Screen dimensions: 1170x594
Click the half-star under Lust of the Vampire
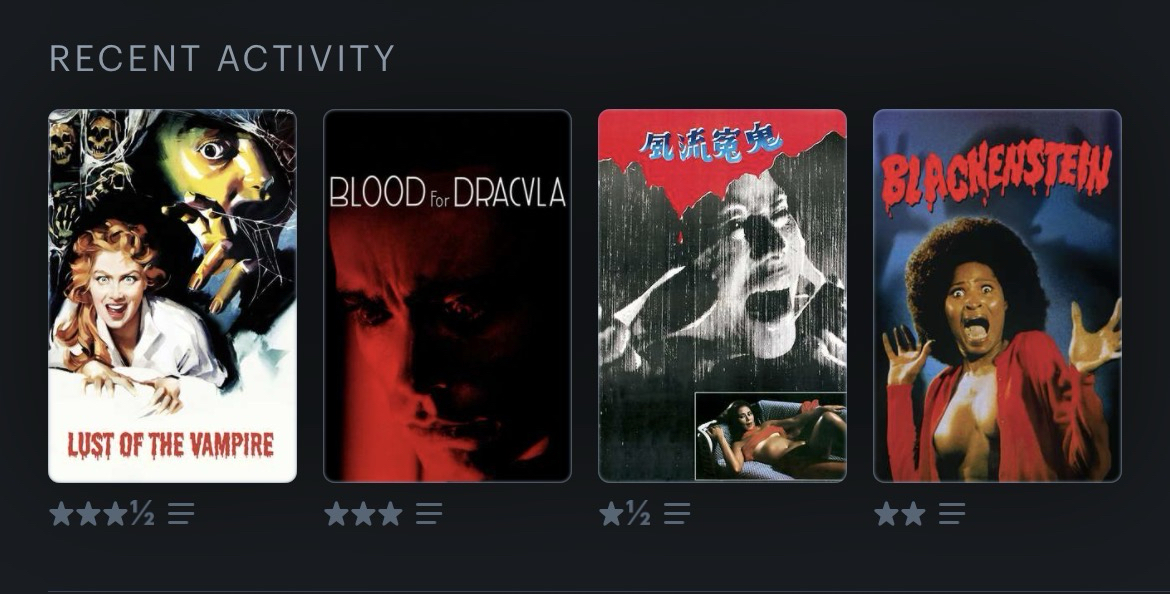pyautogui.click(x=142, y=513)
